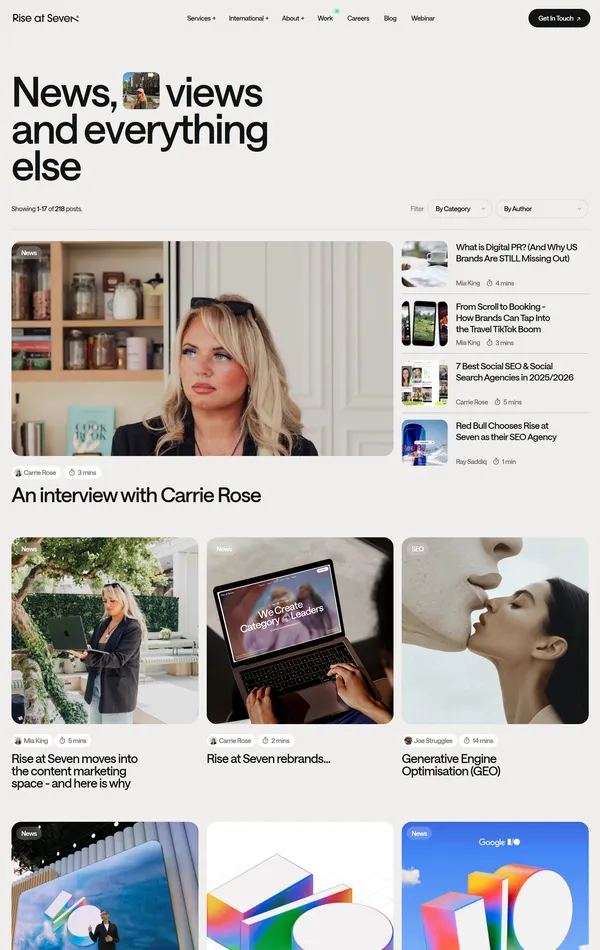Click the Rise at Seven logo
Image resolution: width=600 pixels, height=950 pixels.
[45, 18]
